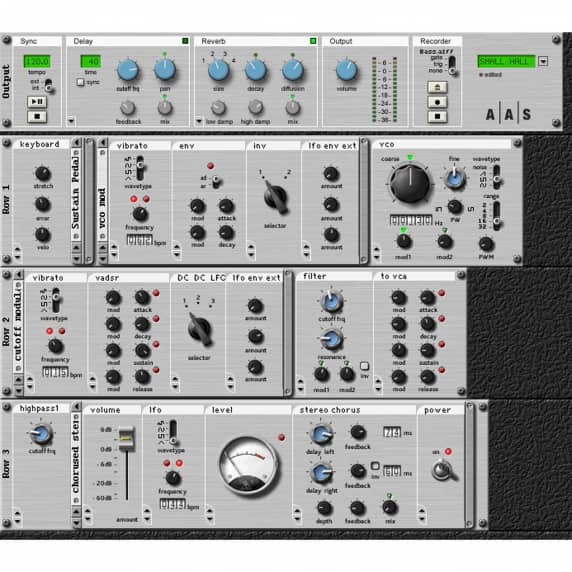Viewport: 572px width, 572px height.
Task: Toggle the Reverb on/off green indicator
Action: (313, 41)
